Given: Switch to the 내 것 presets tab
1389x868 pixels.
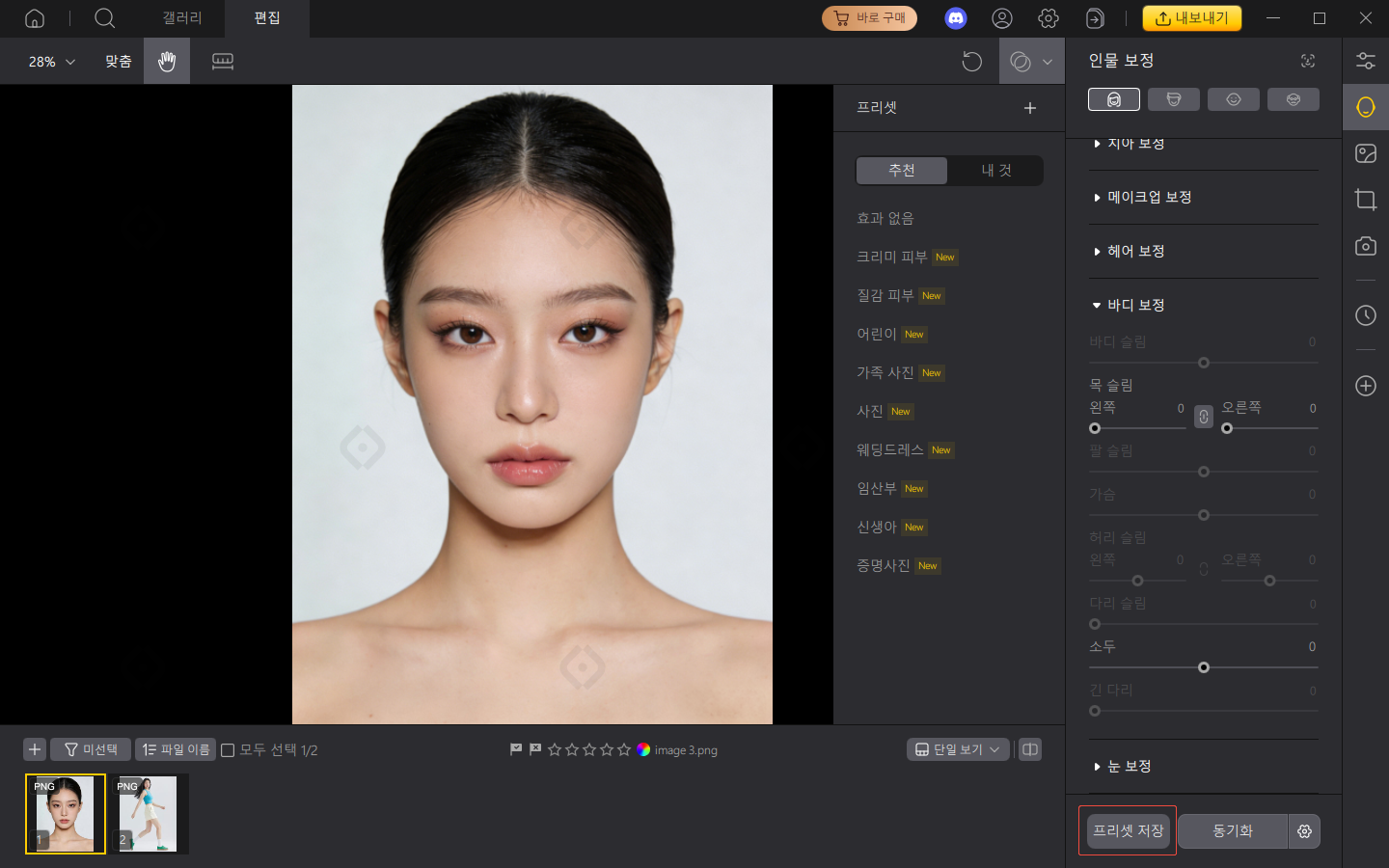Looking at the screenshot, I should 994,170.
